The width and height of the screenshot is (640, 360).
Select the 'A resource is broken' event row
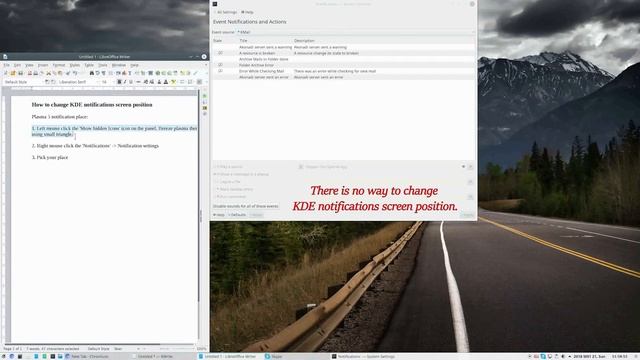(x=343, y=53)
